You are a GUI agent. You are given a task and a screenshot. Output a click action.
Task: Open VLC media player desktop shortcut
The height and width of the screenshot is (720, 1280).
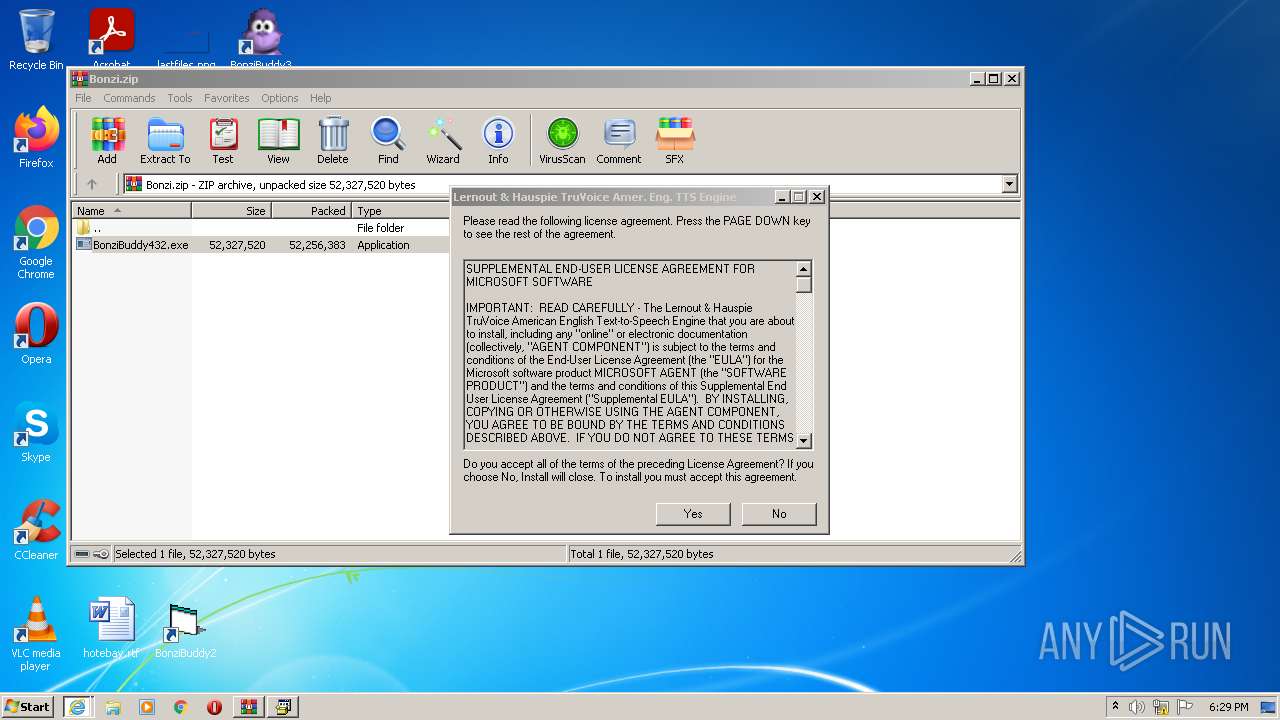[36, 634]
